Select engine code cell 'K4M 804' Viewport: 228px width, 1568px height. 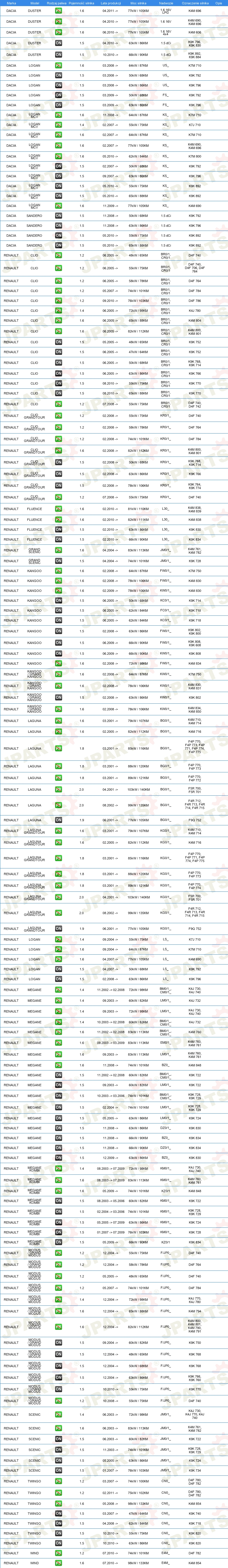coord(194,320)
